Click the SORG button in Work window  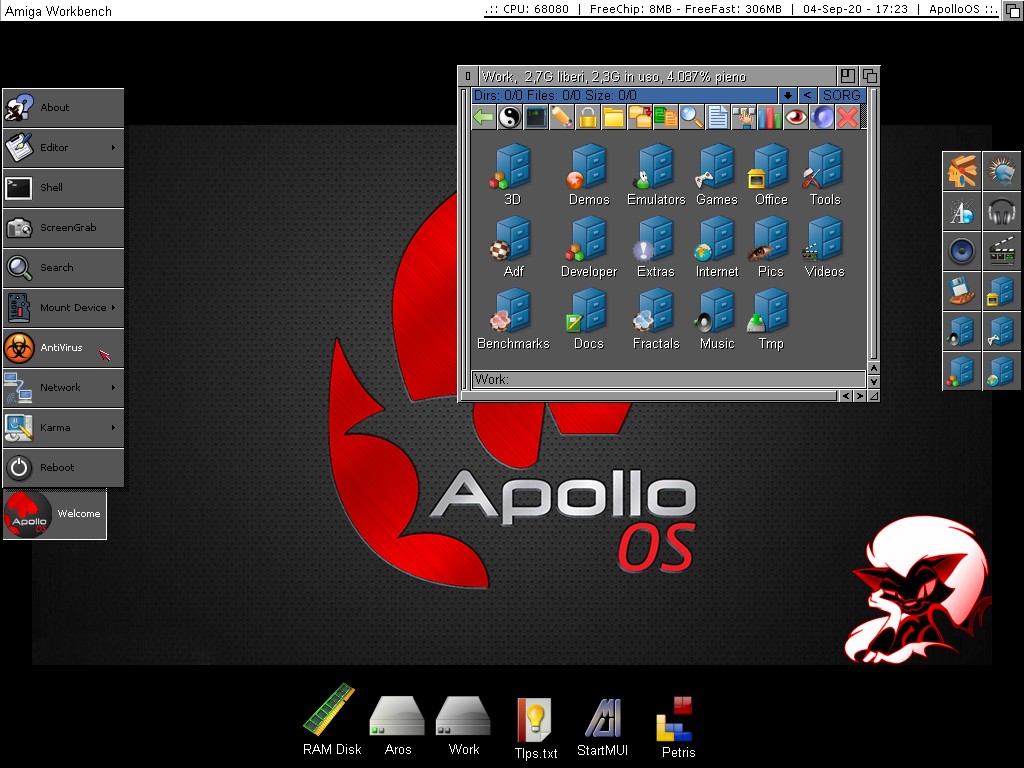click(x=842, y=95)
